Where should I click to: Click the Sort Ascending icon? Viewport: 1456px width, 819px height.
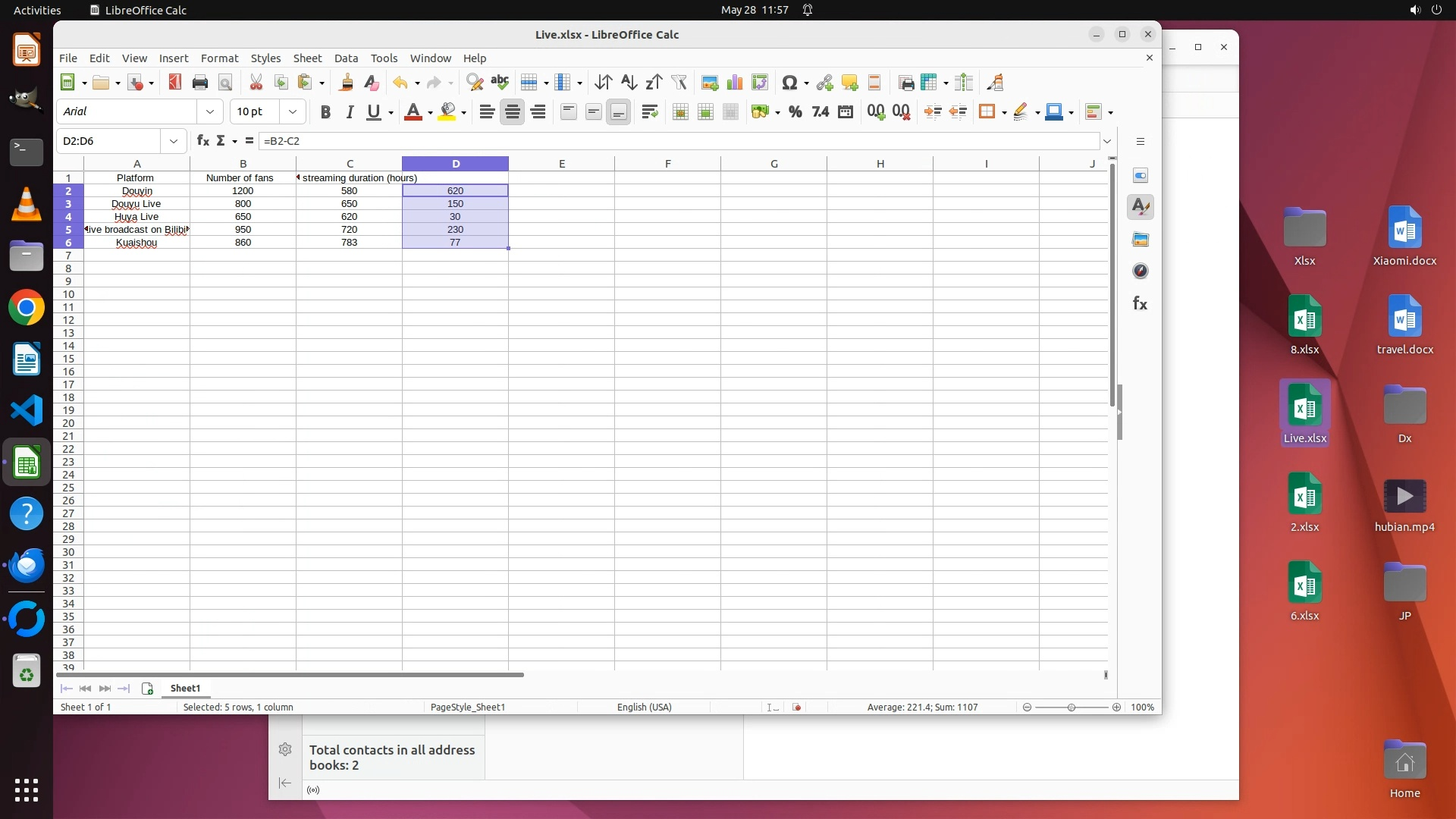coord(628,83)
